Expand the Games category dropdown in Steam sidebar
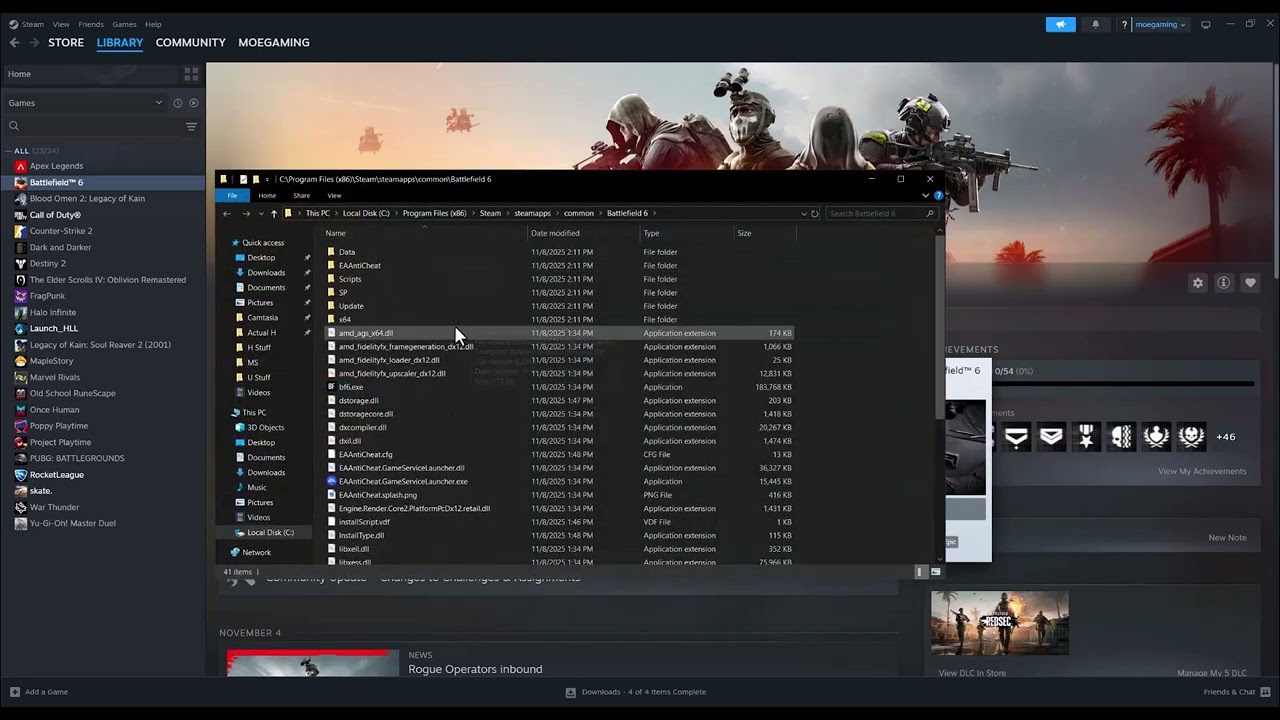The width and height of the screenshot is (1280, 720). pos(158,103)
